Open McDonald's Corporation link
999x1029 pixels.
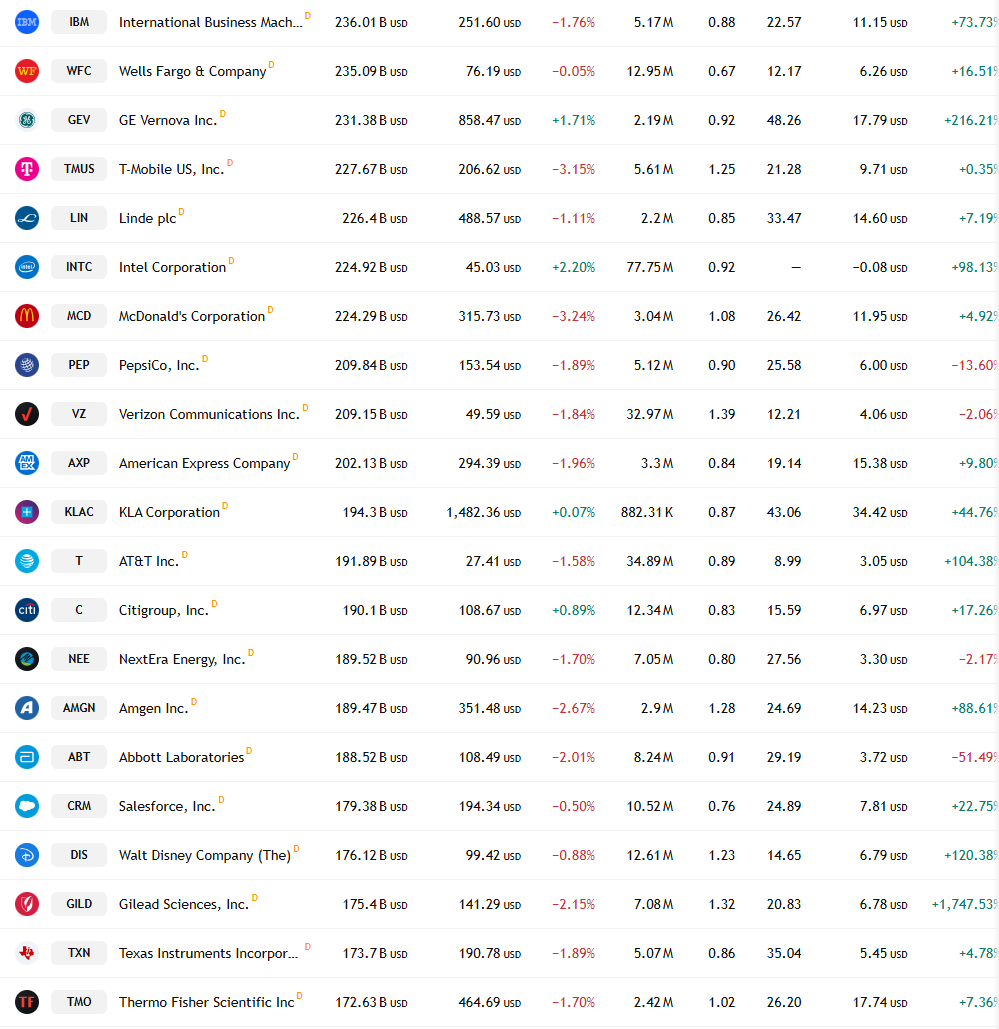(192, 316)
